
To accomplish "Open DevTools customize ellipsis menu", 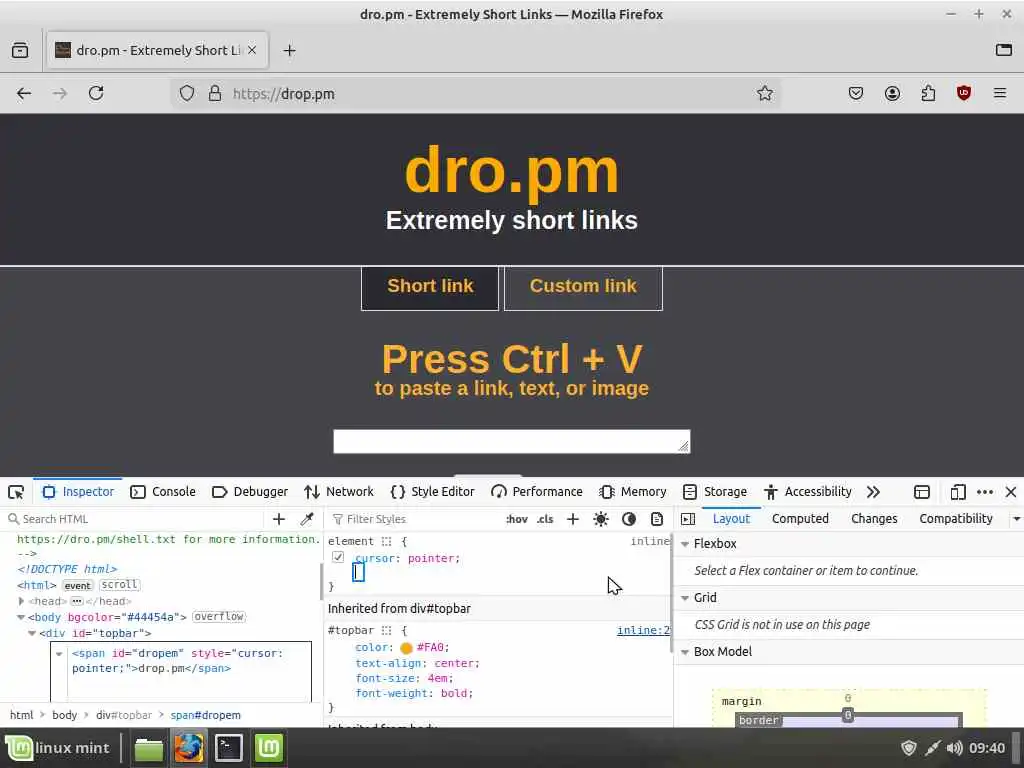I will pyautogui.click(x=985, y=492).
